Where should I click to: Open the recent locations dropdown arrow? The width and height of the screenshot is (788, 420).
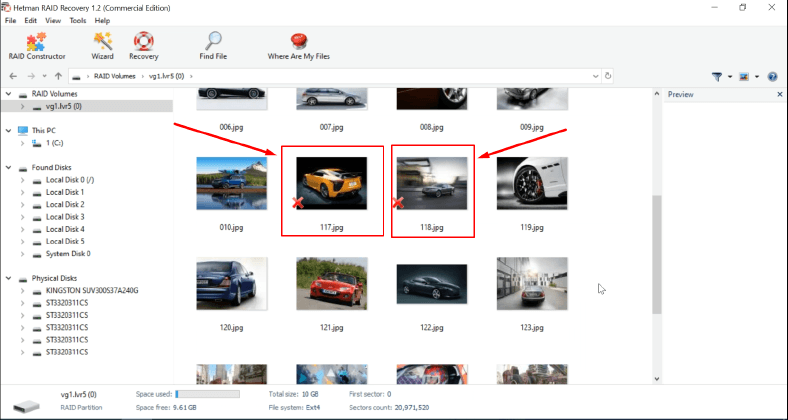44,76
